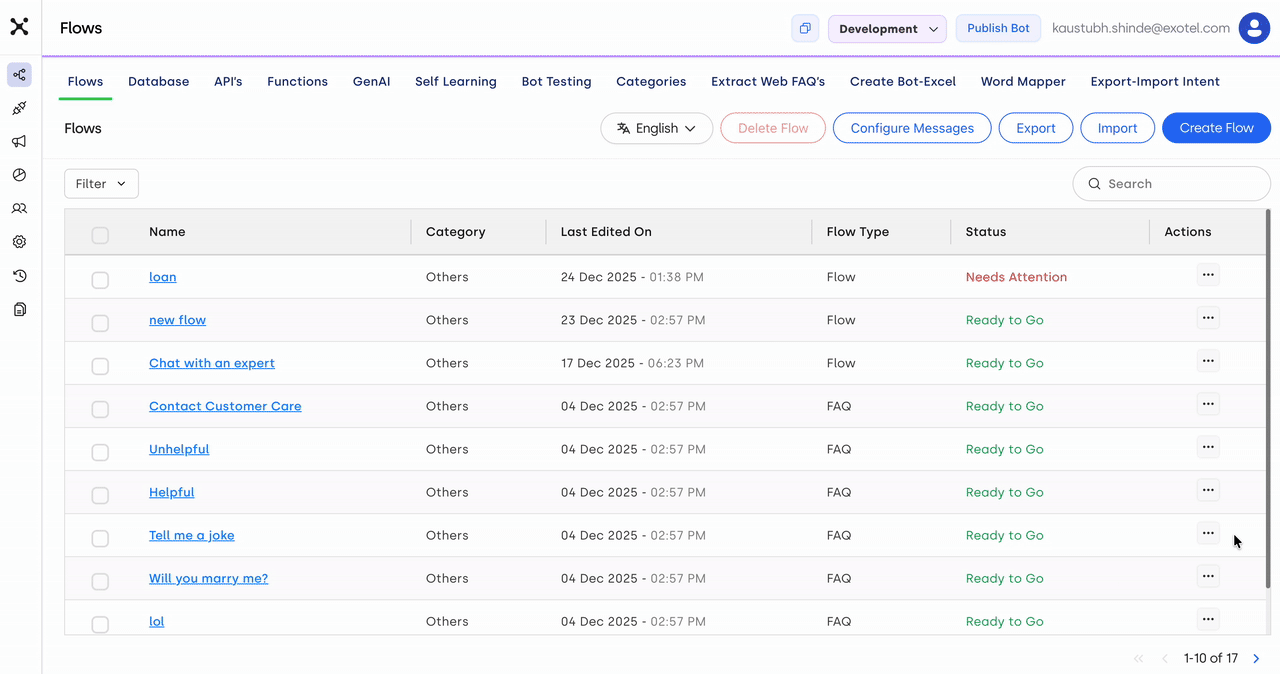1280x674 pixels.
Task: Open actions menu for Helpful row
Action: pos(1208,490)
